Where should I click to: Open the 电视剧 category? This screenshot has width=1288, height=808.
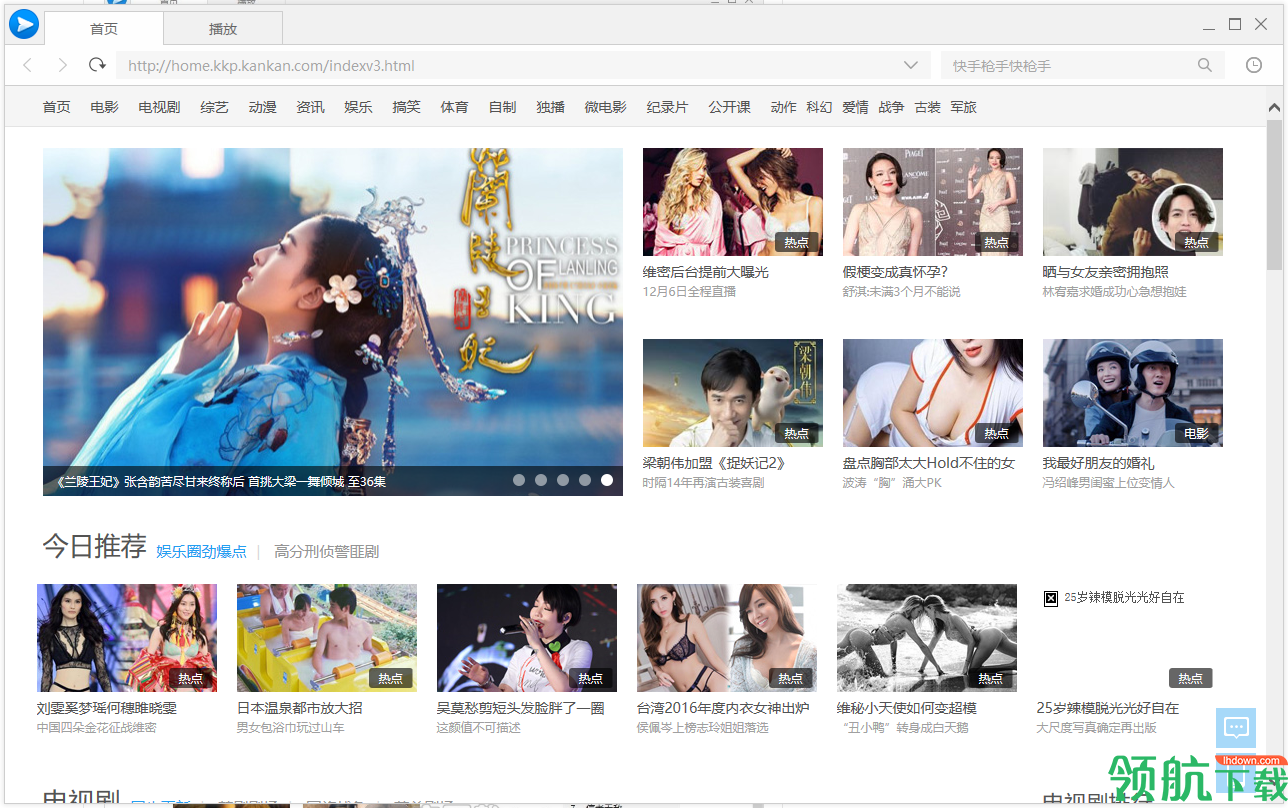click(x=159, y=107)
